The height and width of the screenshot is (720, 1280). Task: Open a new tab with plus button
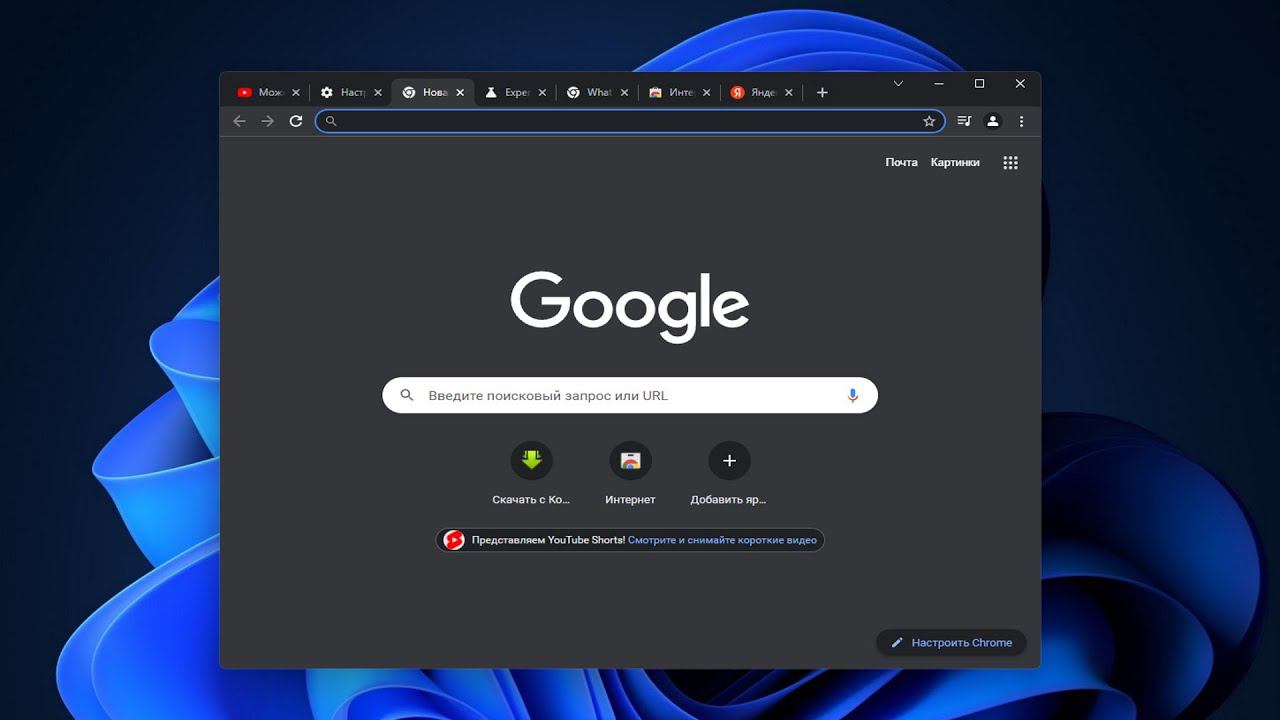[x=822, y=92]
